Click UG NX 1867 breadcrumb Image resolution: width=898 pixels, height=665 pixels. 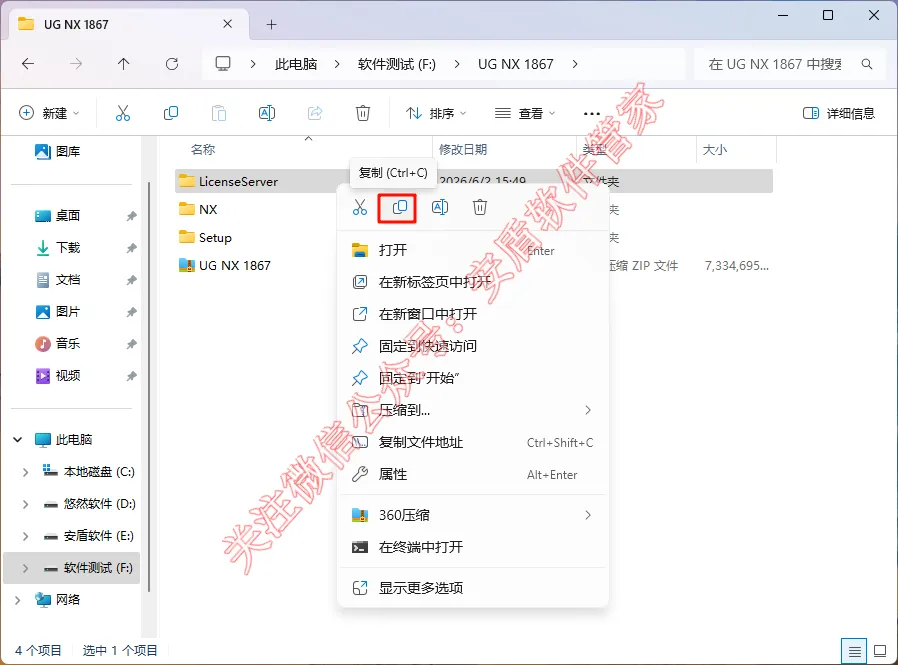pyautogui.click(x=516, y=64)
